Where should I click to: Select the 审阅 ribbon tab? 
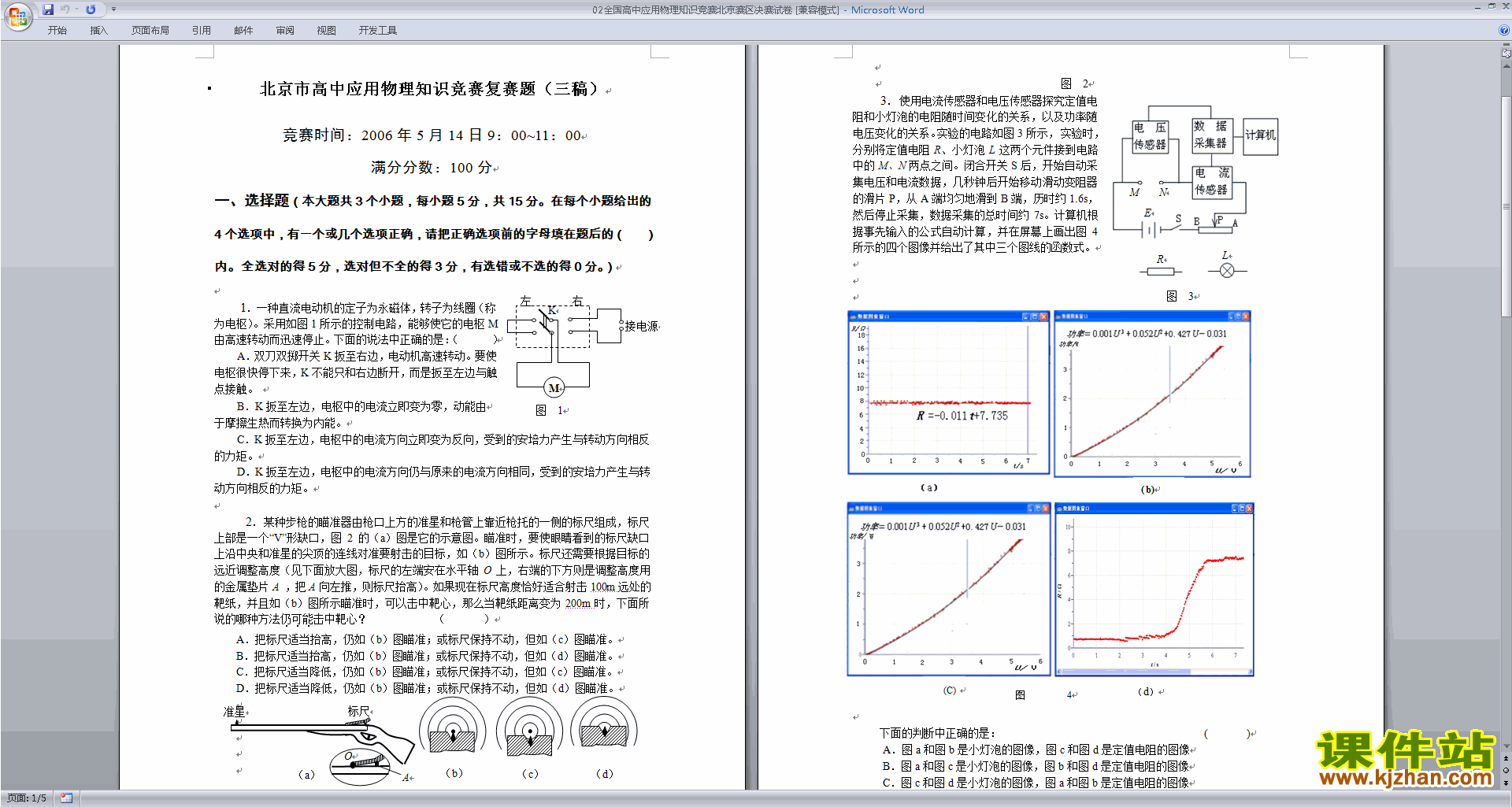tap(285, 31)
